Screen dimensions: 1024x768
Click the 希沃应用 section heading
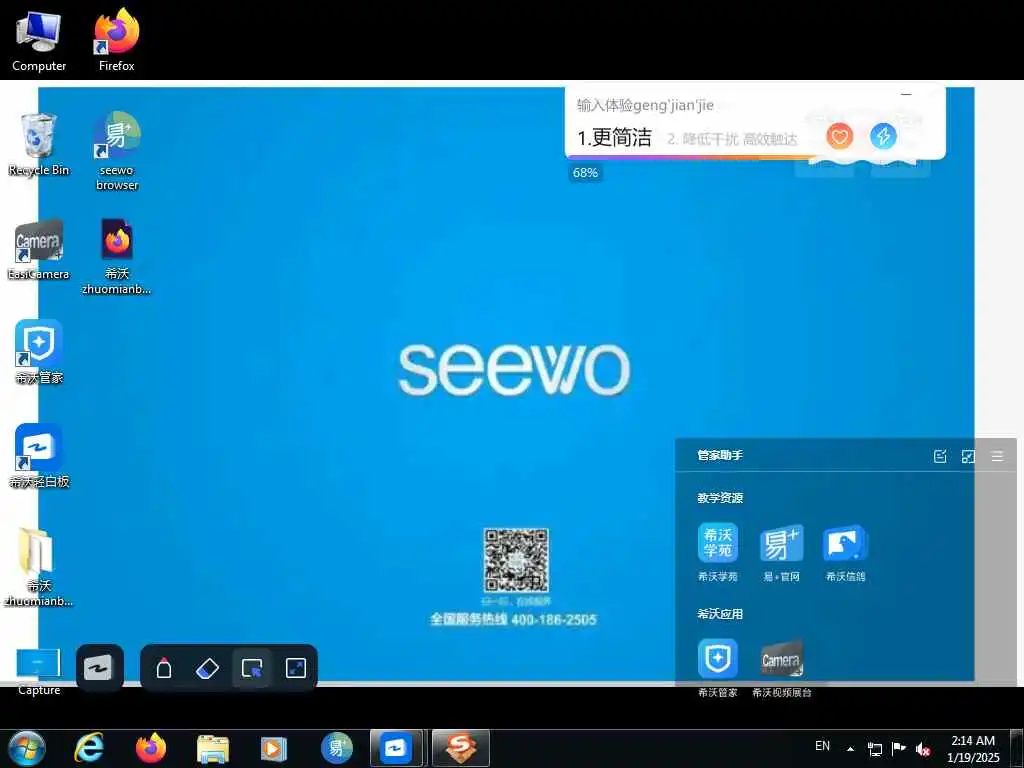[720, 614]
